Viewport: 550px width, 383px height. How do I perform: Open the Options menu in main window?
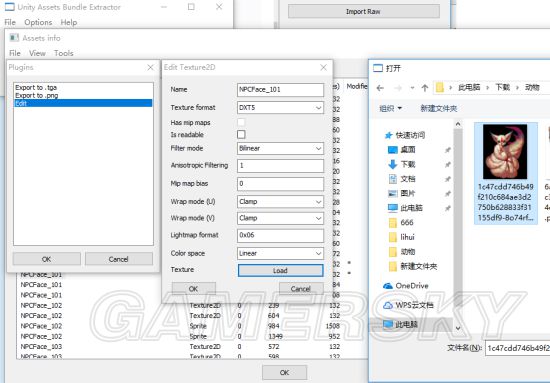click(x=38, y=22)
